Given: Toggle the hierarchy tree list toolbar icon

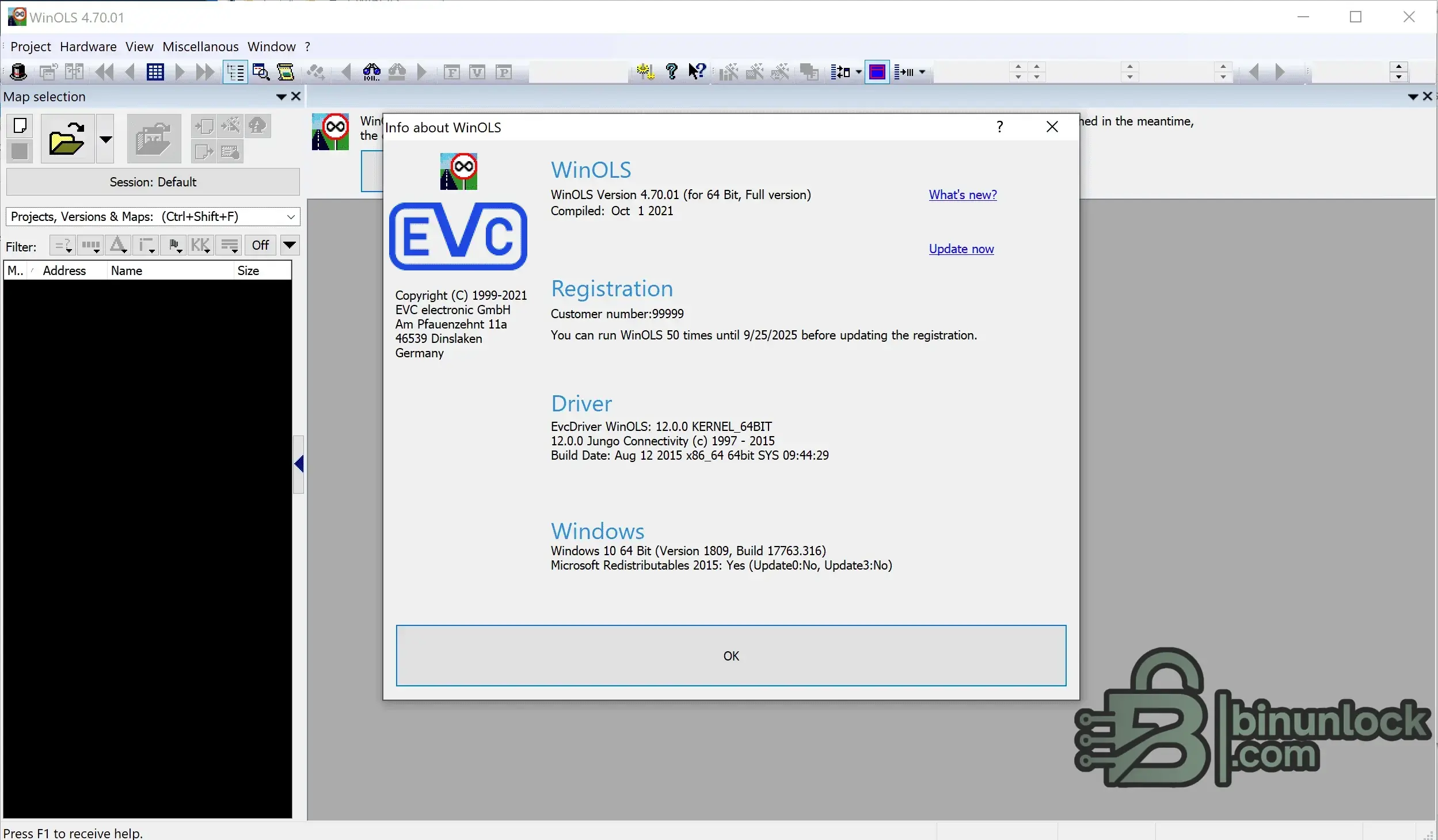Looking at the screenshot, I should point(235,72).
